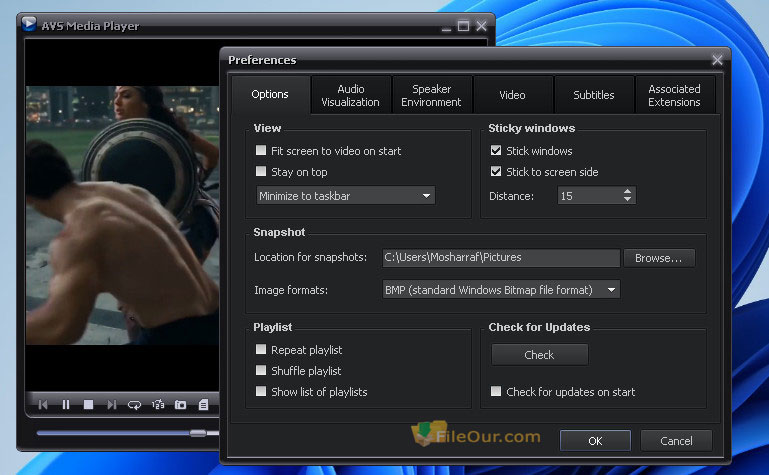Click the Sticky windows group heading

[x=532, y=128]
